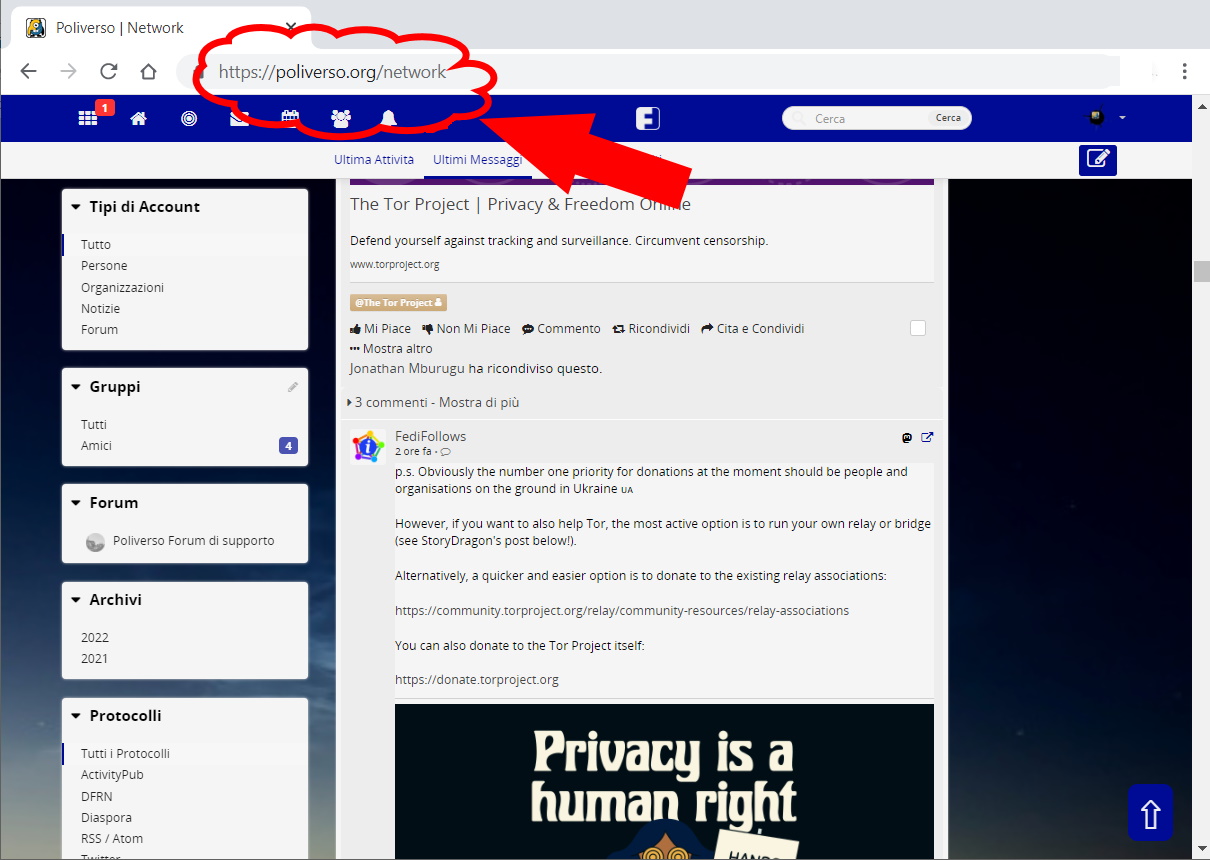Reshare the post with Ricondividi
The image size is (1210, 860).
651,328
